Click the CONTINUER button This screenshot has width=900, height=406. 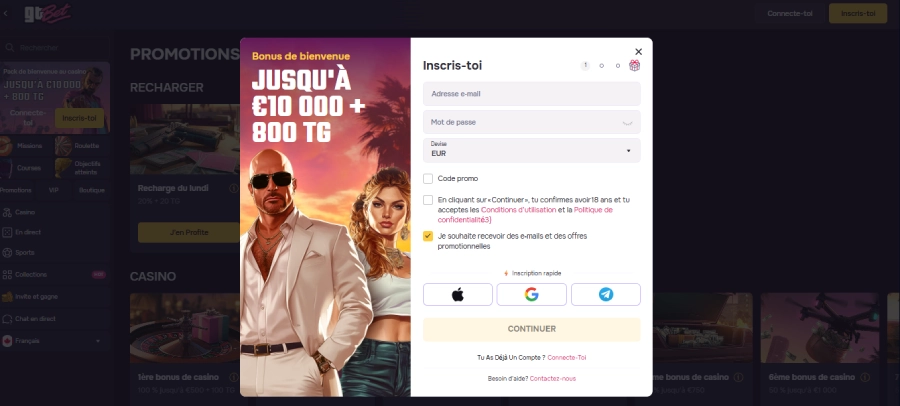[532, 329]
